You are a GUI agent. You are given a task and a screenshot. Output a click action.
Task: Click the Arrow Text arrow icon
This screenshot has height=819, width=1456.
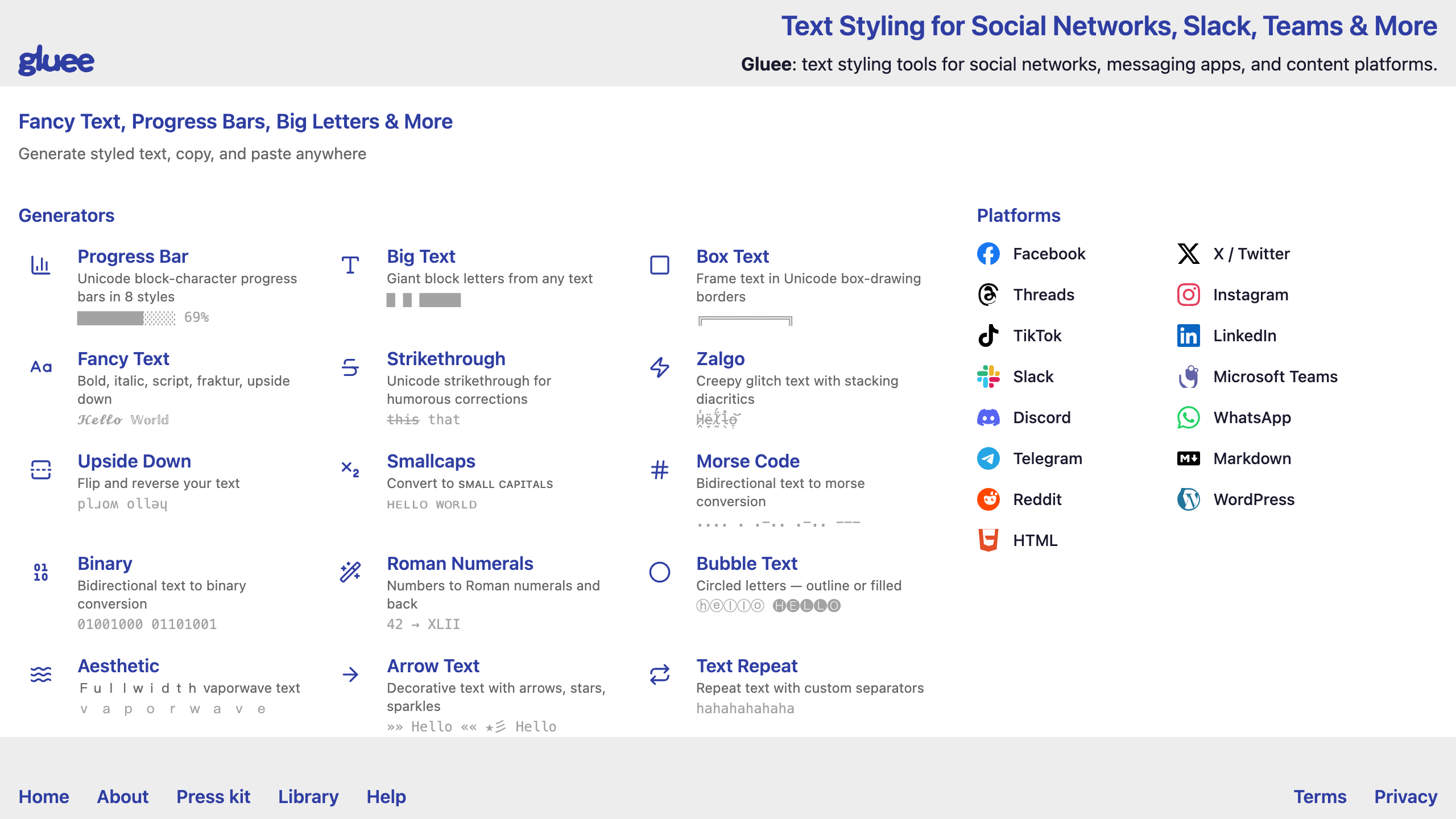pos(350,675)
